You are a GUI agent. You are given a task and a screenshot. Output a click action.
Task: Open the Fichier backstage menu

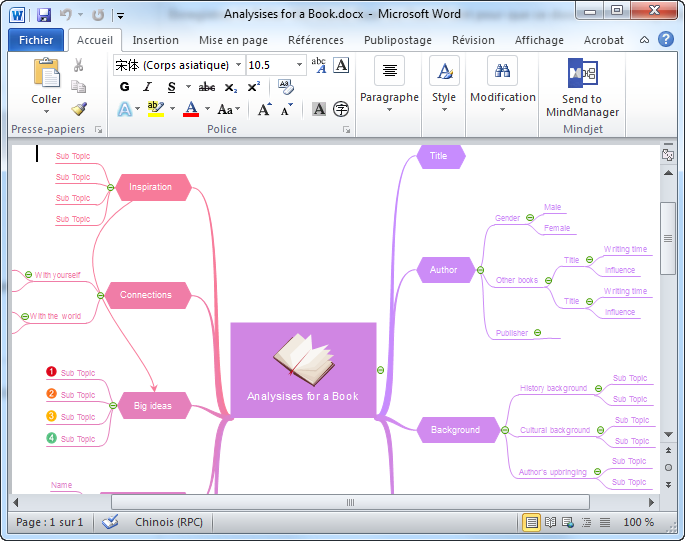36,40
